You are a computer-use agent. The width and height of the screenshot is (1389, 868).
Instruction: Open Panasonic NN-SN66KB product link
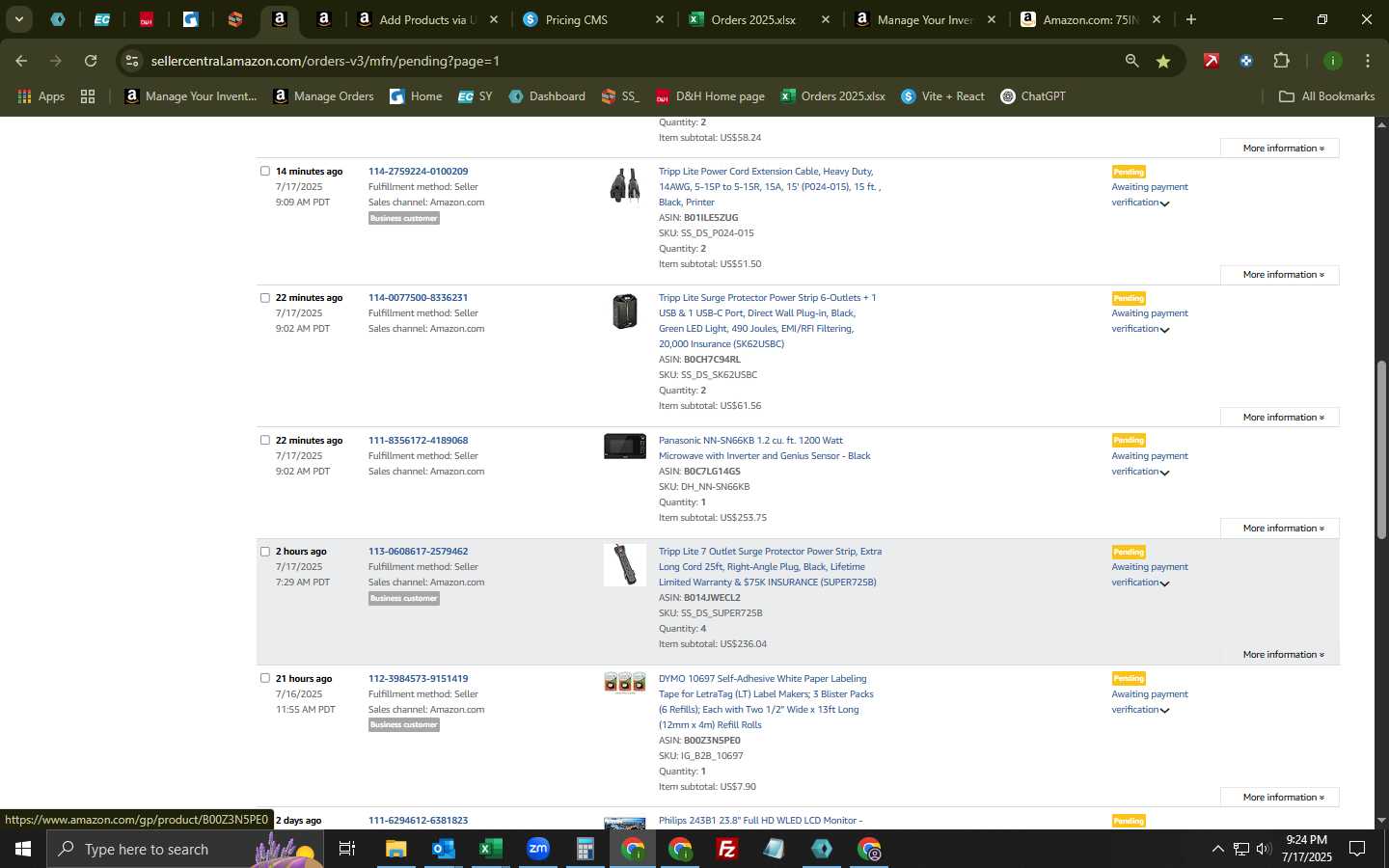[764, 448]
